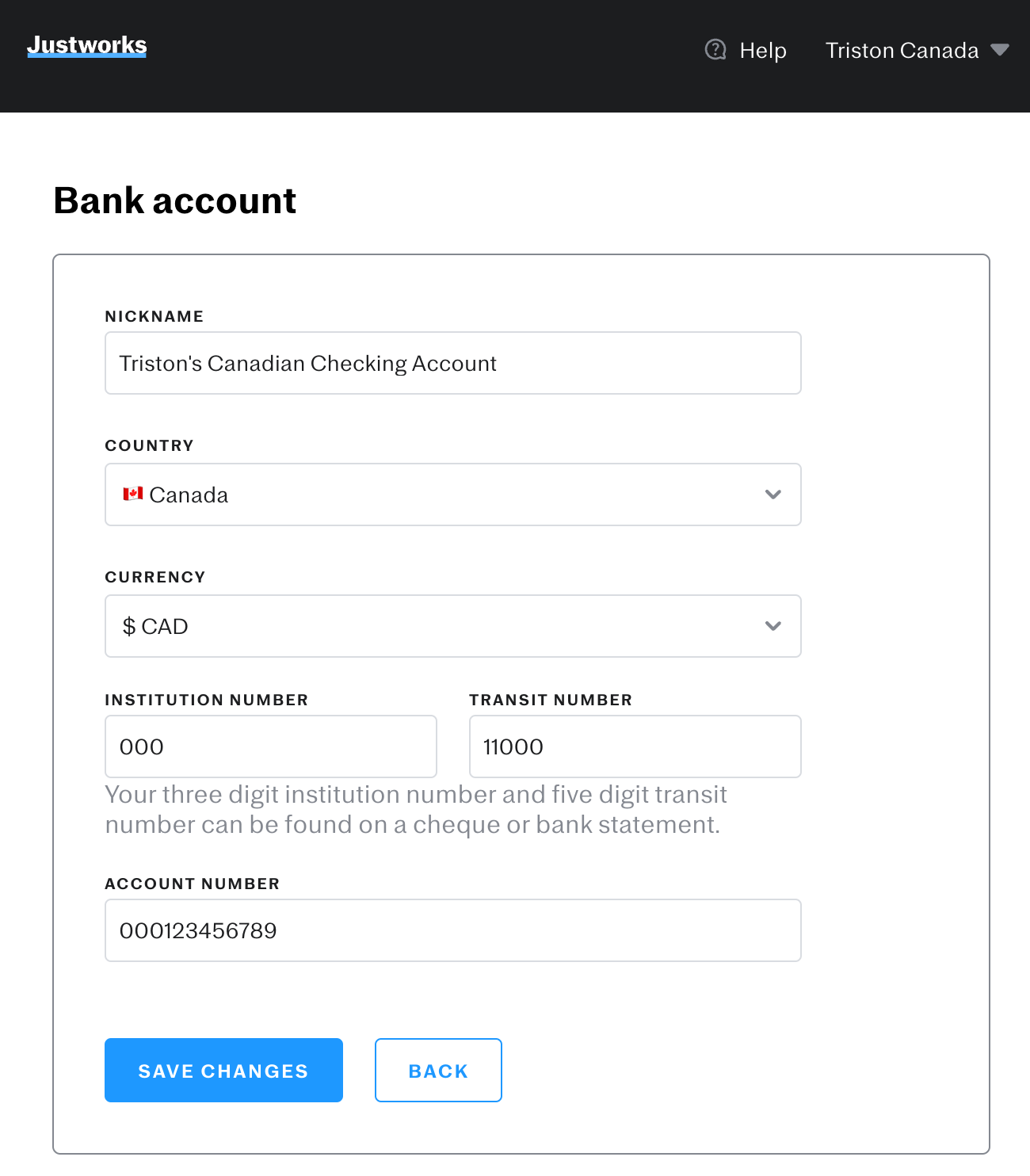
Task: Open the Country dropdown showing Canada
Action: 452,494
